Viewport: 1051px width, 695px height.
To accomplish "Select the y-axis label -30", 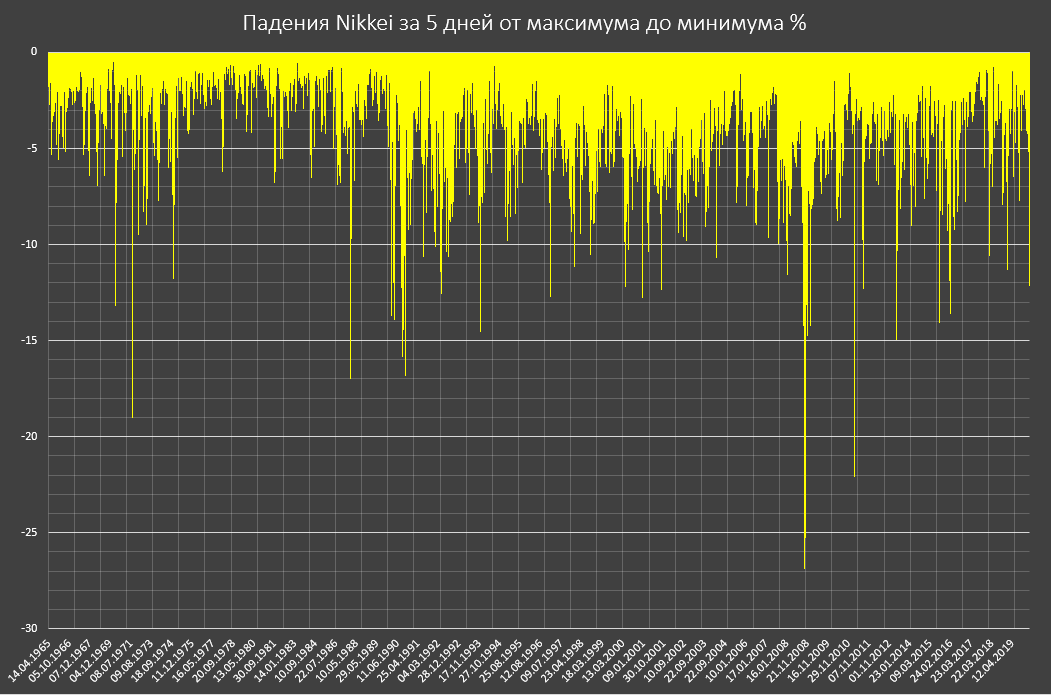I will point(29,628).
